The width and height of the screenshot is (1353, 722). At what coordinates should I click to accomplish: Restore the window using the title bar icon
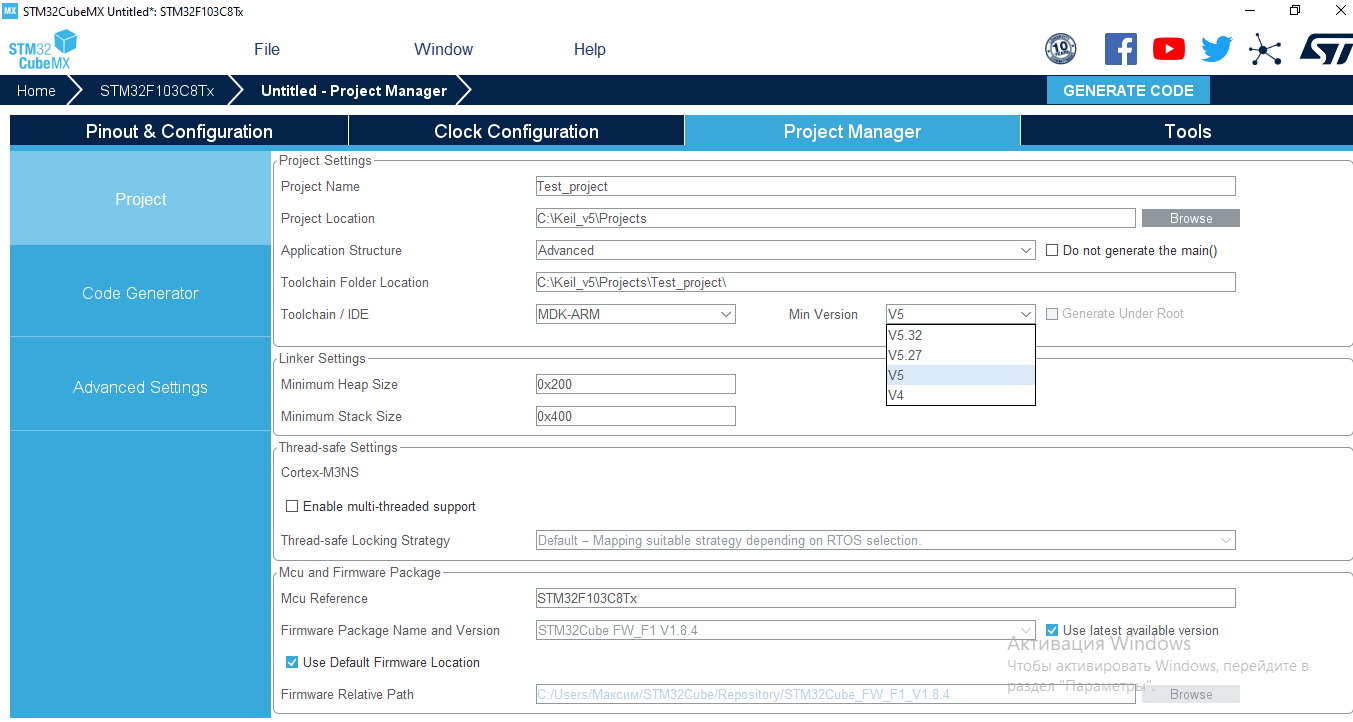1295,11
